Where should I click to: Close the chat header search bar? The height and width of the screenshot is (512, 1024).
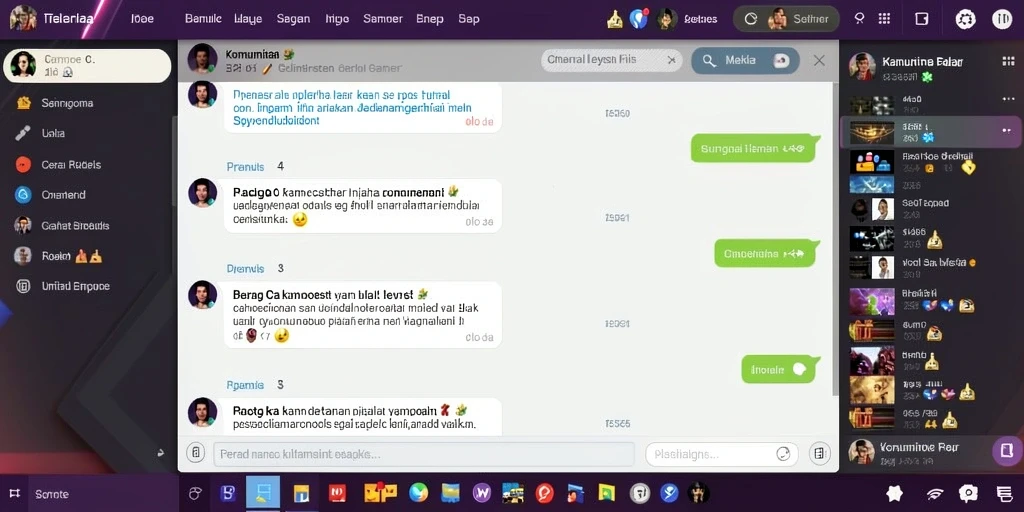819,60
